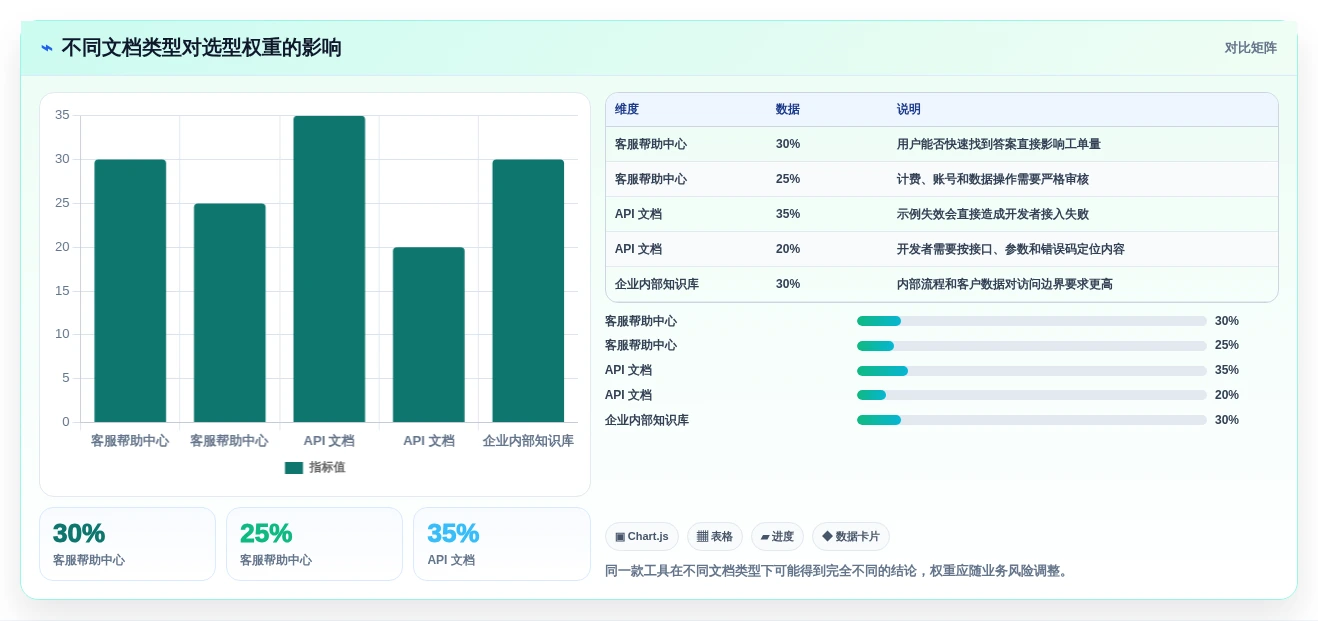Click the 不同文档类型对选型权重的影响 heading
Viewport: 1318px width, 621px height.
pos(201,48)
